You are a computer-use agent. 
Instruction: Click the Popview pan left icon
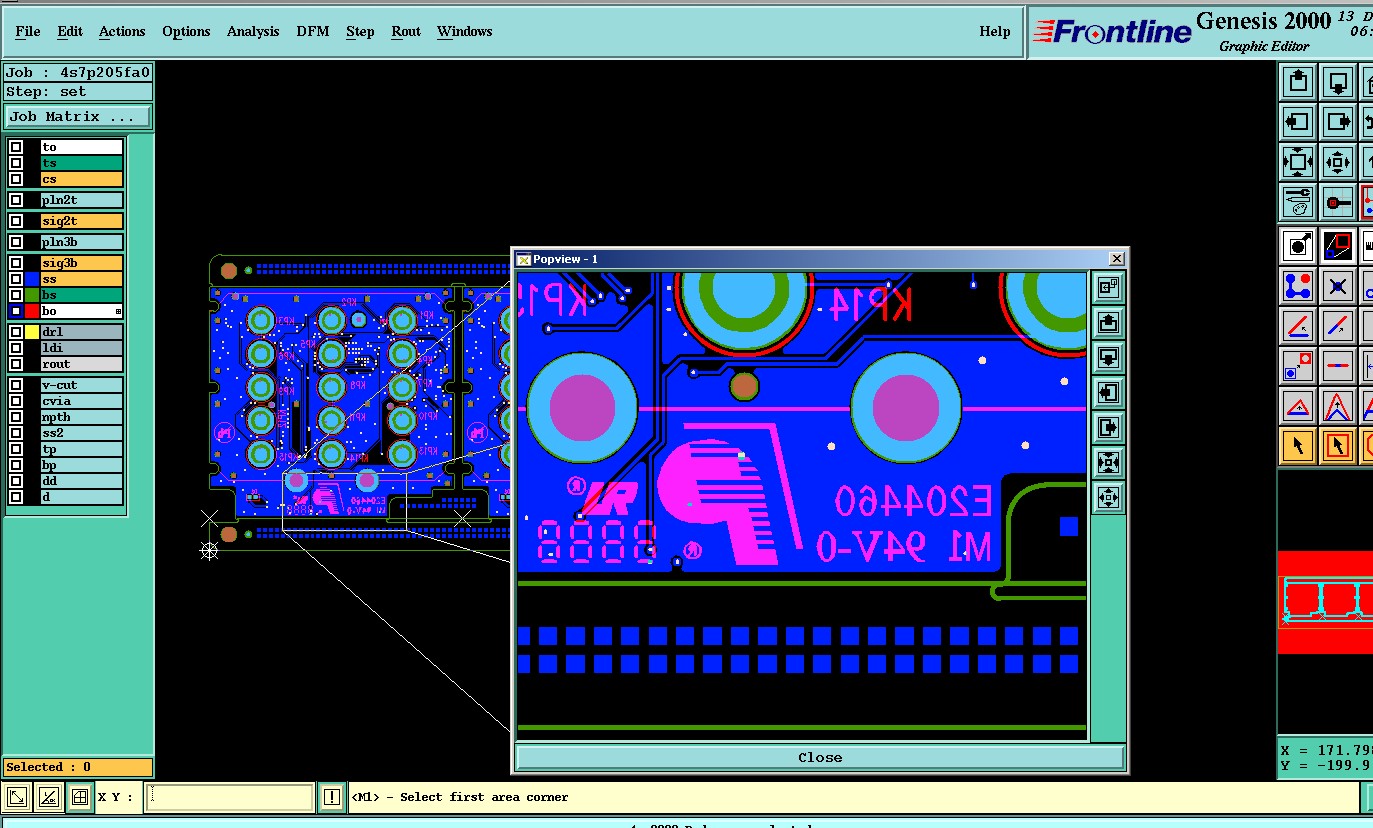point(1108,393)
